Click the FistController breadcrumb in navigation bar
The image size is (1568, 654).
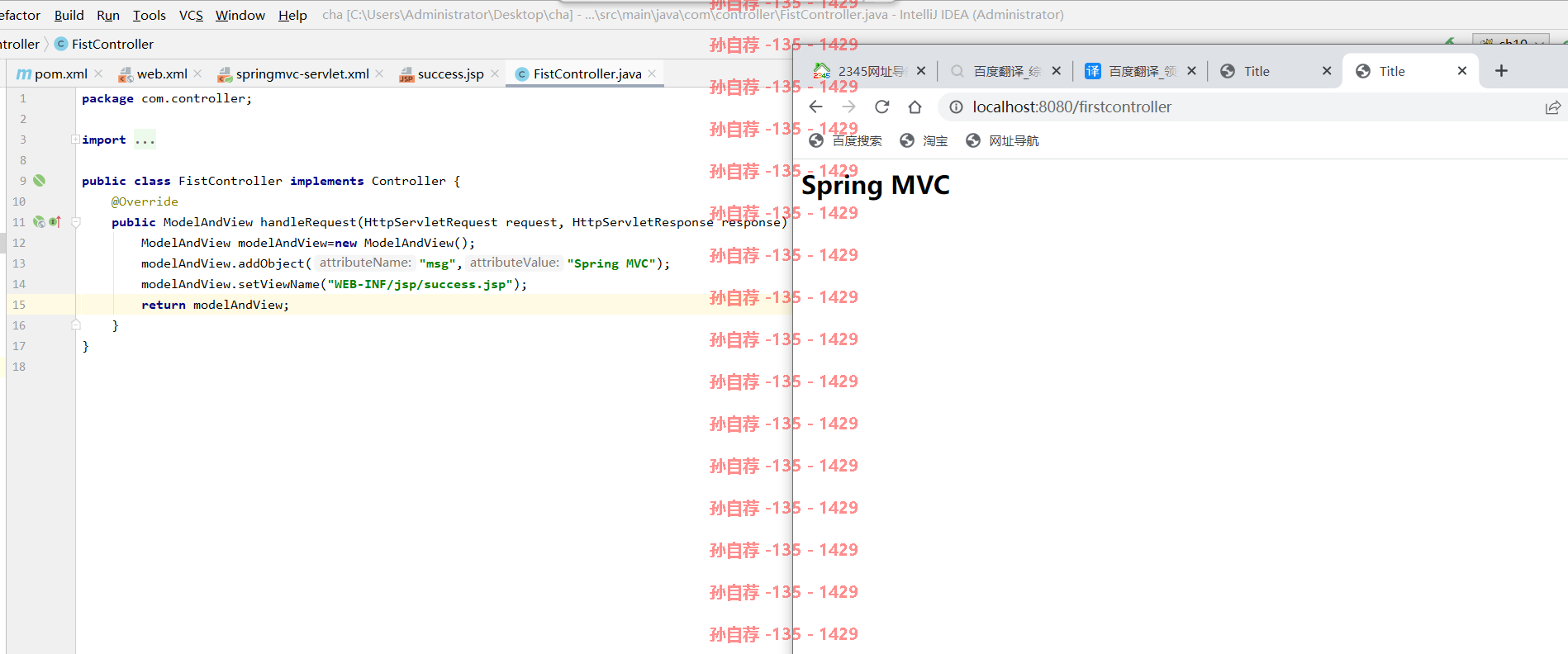(104, 44)
